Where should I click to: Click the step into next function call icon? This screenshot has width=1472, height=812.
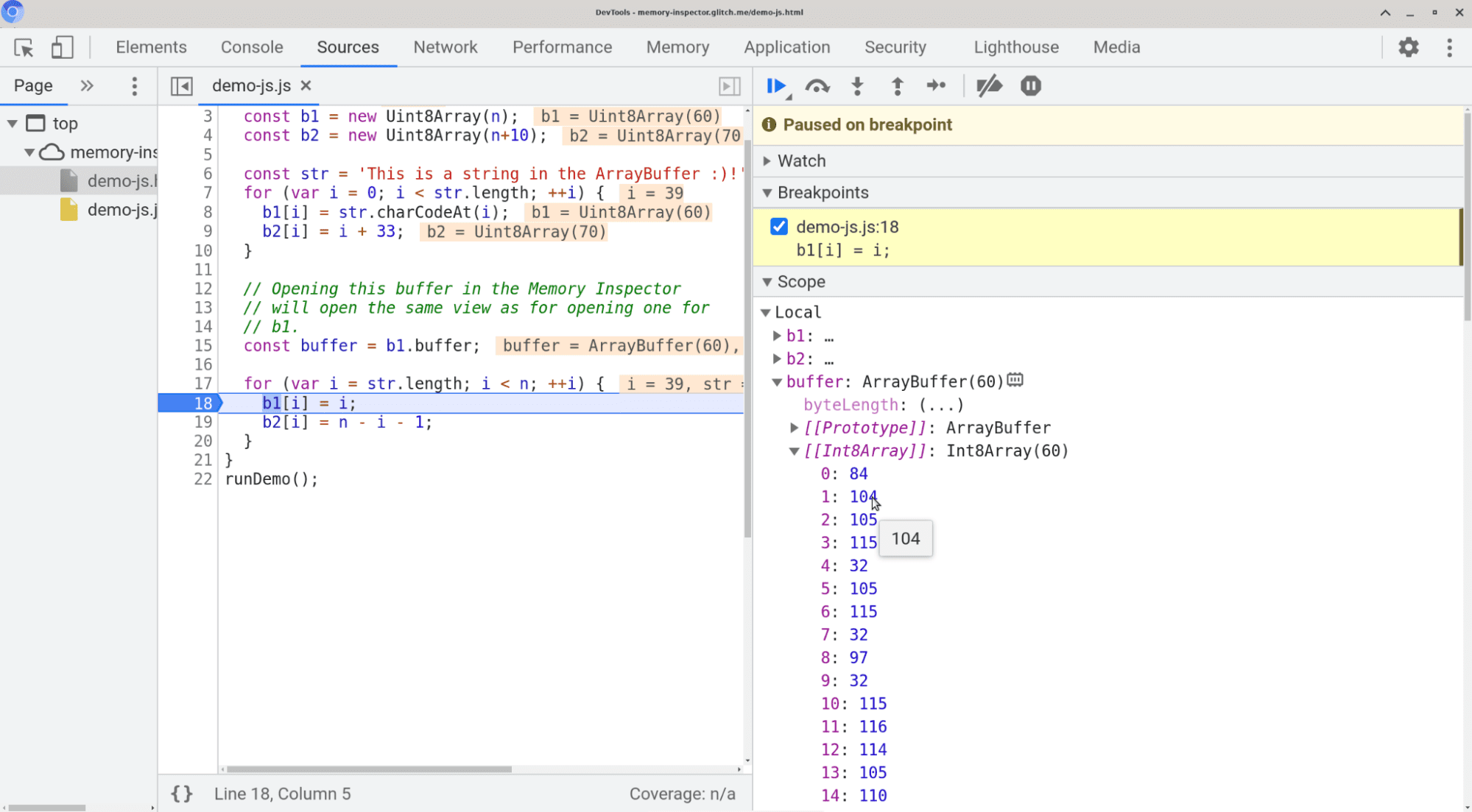coord(857,85)
